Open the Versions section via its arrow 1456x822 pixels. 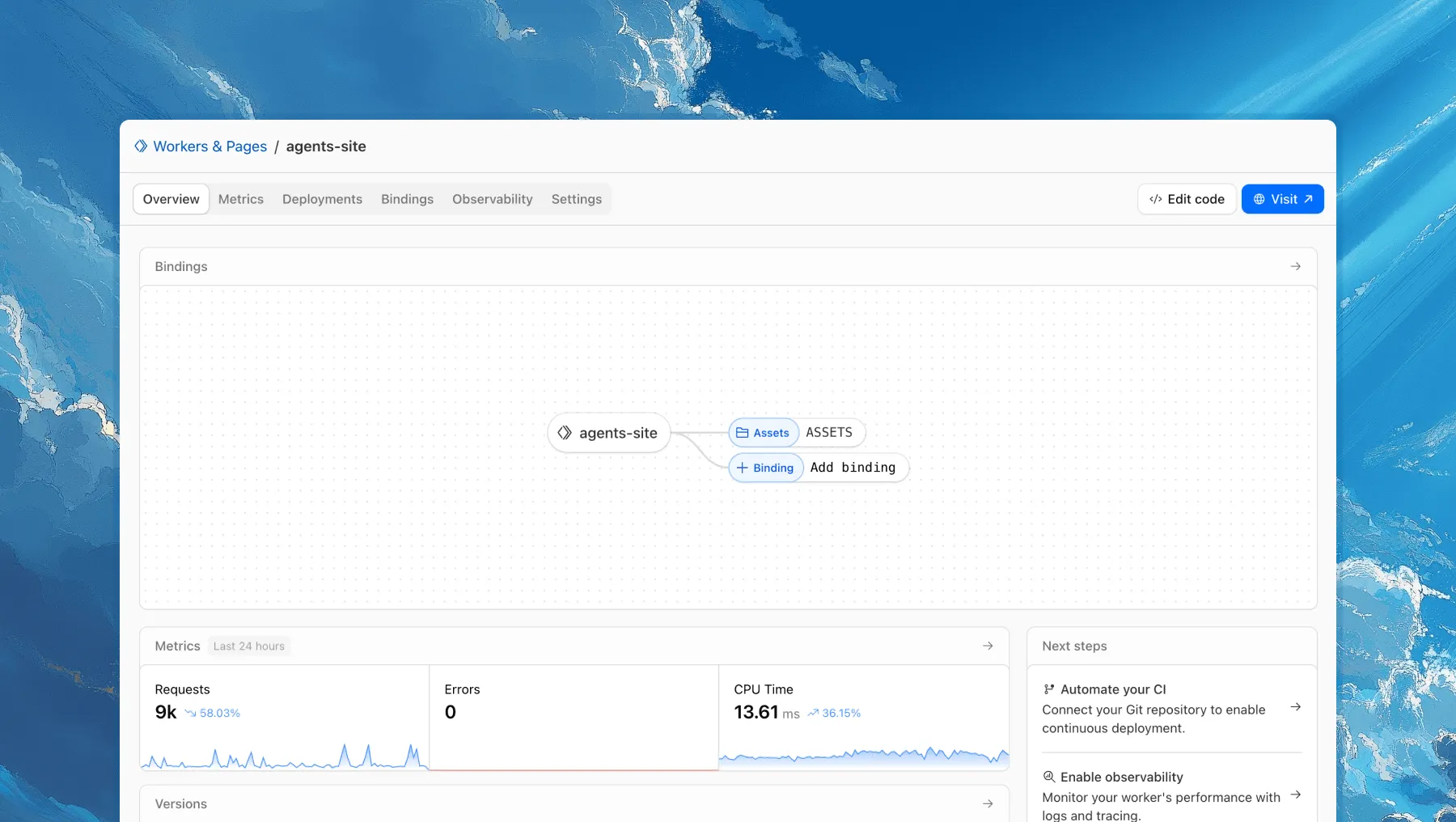[x=988, y=803]
